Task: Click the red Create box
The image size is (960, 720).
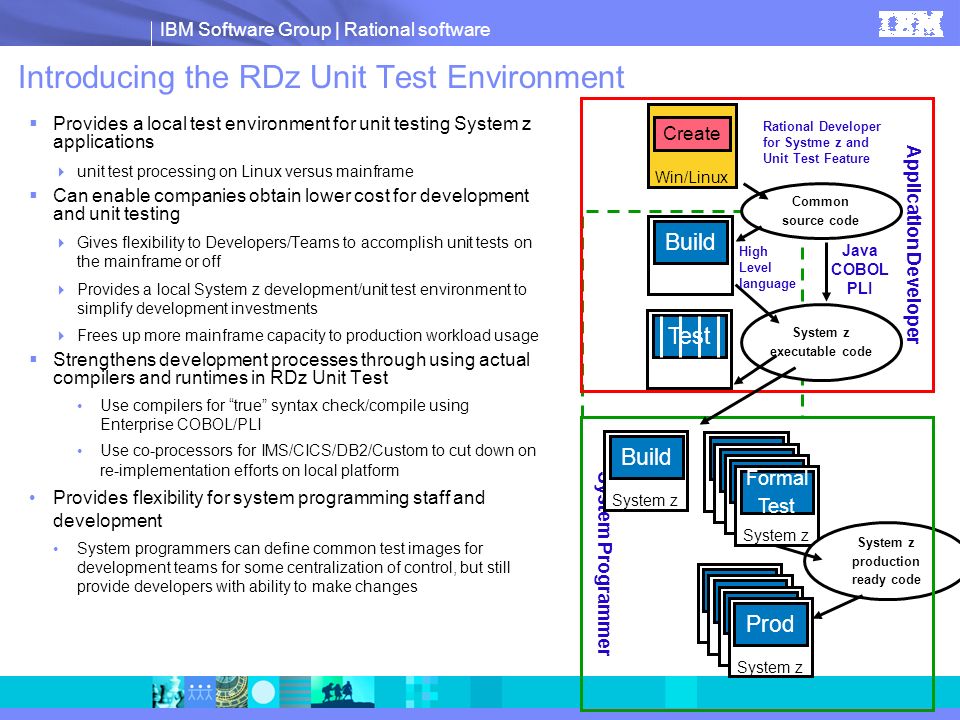Action: (x=692, y=133)
